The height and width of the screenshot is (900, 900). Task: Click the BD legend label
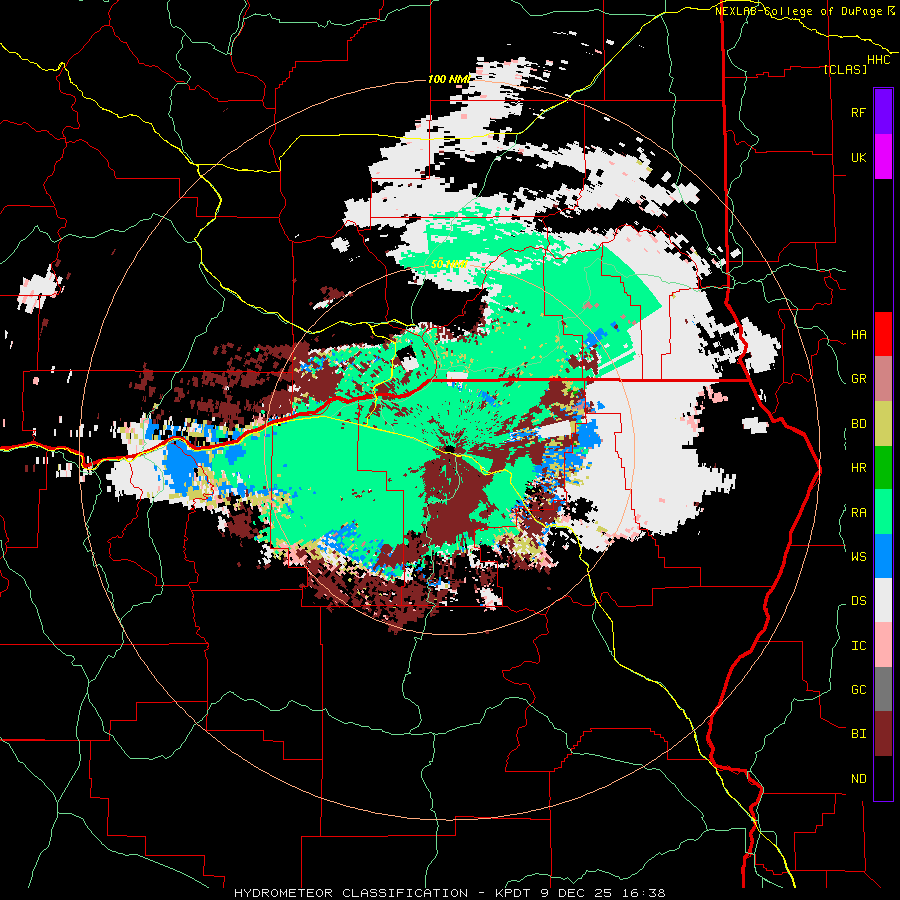pyautogui.click(x=858, y=424)
